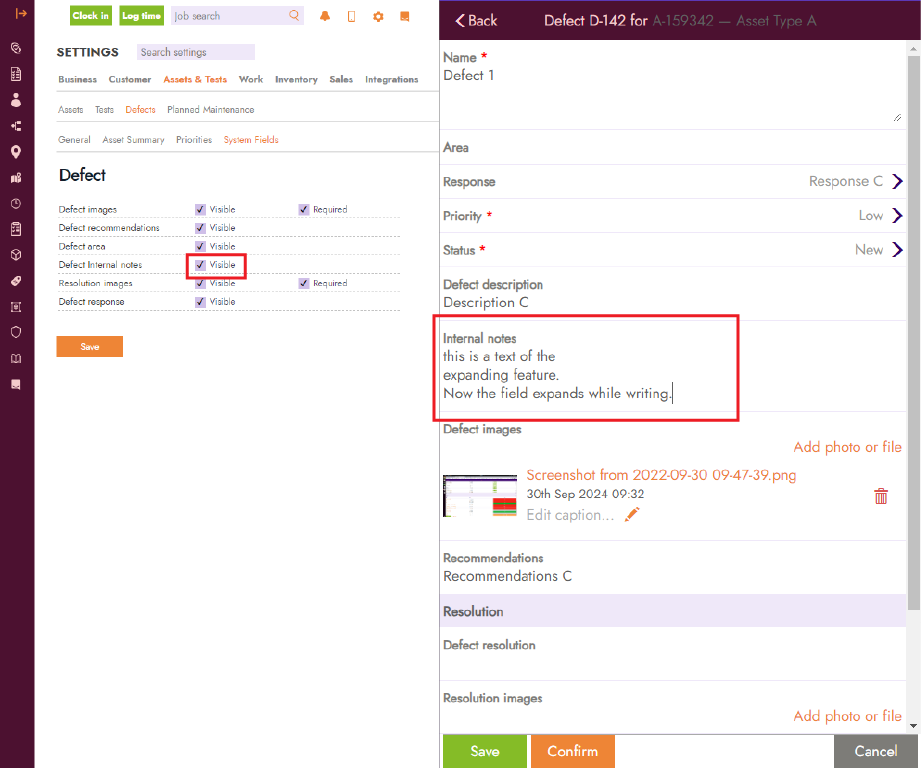Toggle Visible checkbox for Defect recommendations
This screenshot has width=922, height=768.
(201, 228)
